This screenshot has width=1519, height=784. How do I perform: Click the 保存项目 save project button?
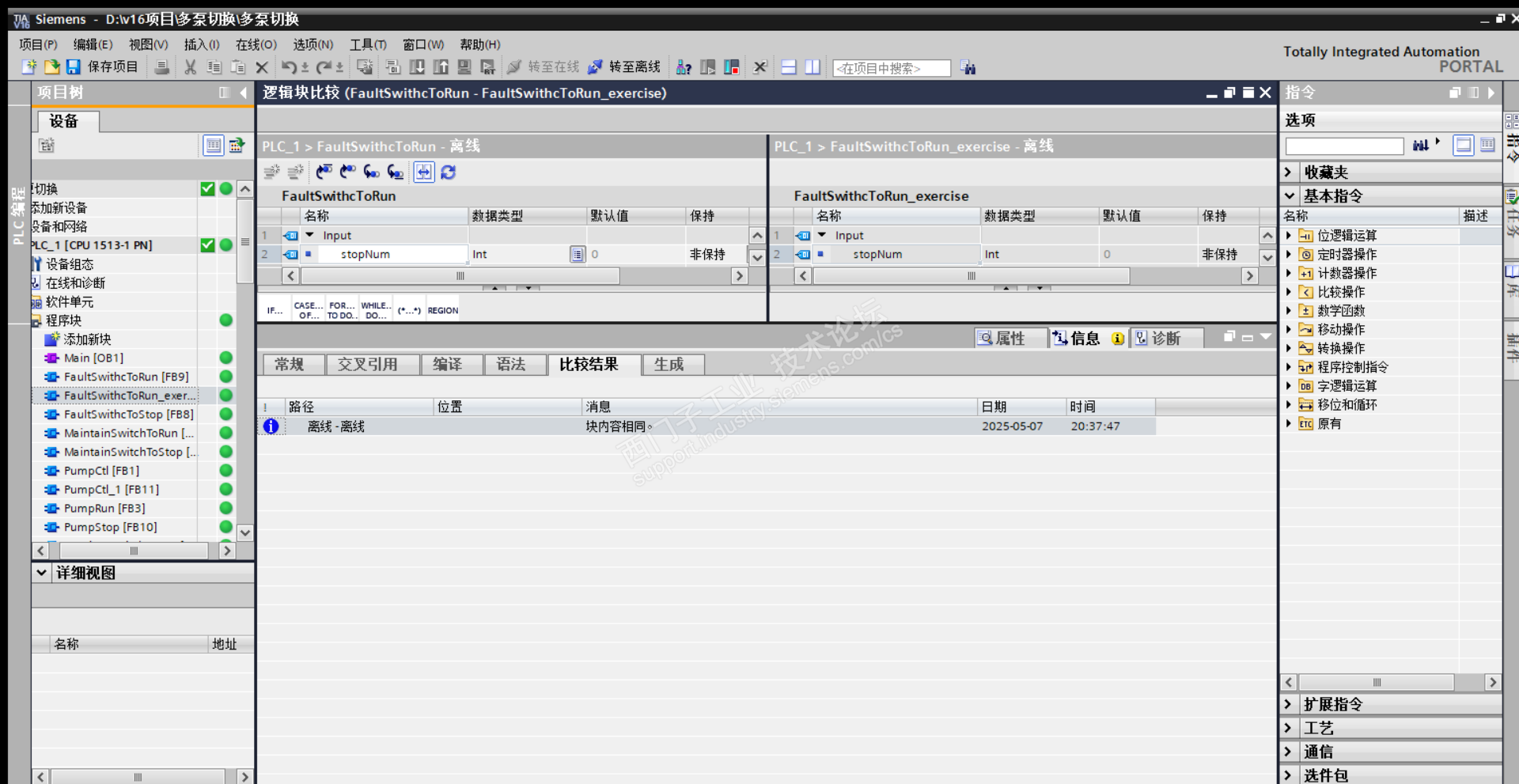(x=103, y=67)
